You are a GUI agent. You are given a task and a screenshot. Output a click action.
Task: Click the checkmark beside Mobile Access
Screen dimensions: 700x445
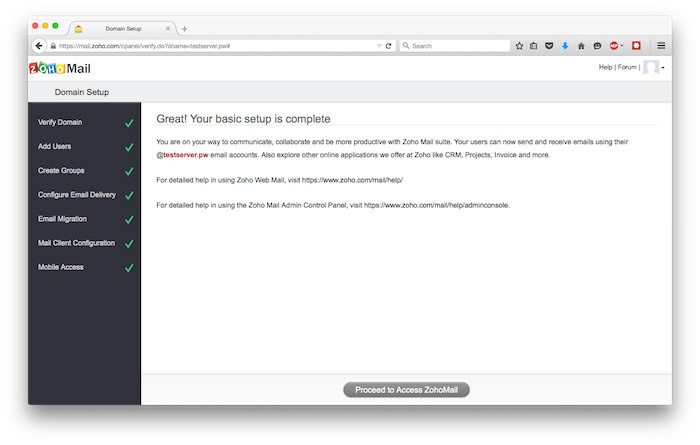(129, 267)
